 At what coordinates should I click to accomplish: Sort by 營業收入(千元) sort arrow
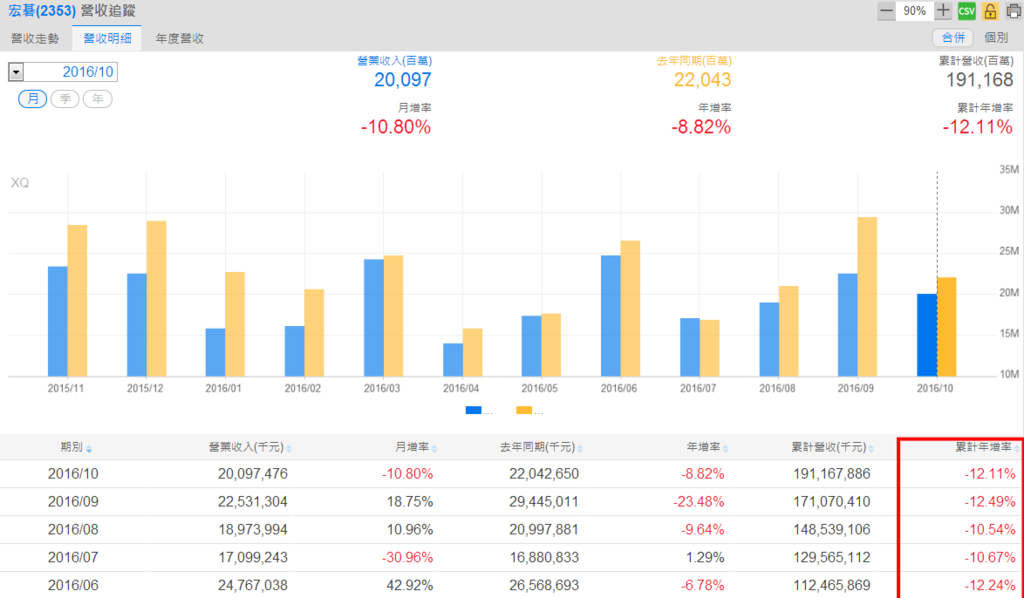[289, 449]
